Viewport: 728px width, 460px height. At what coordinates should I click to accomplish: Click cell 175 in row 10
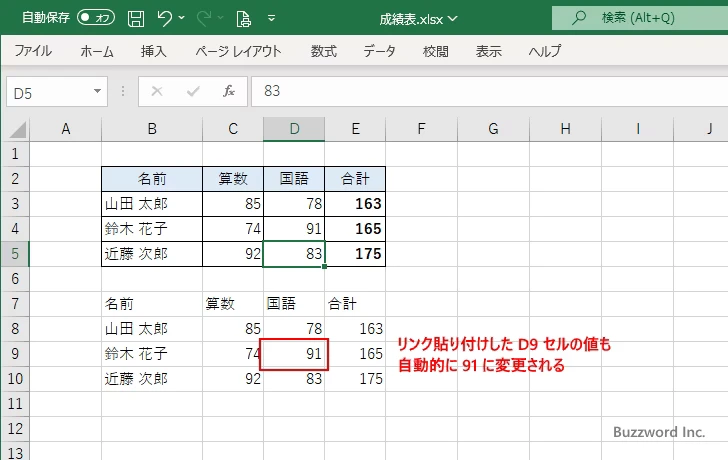[355, 379]
